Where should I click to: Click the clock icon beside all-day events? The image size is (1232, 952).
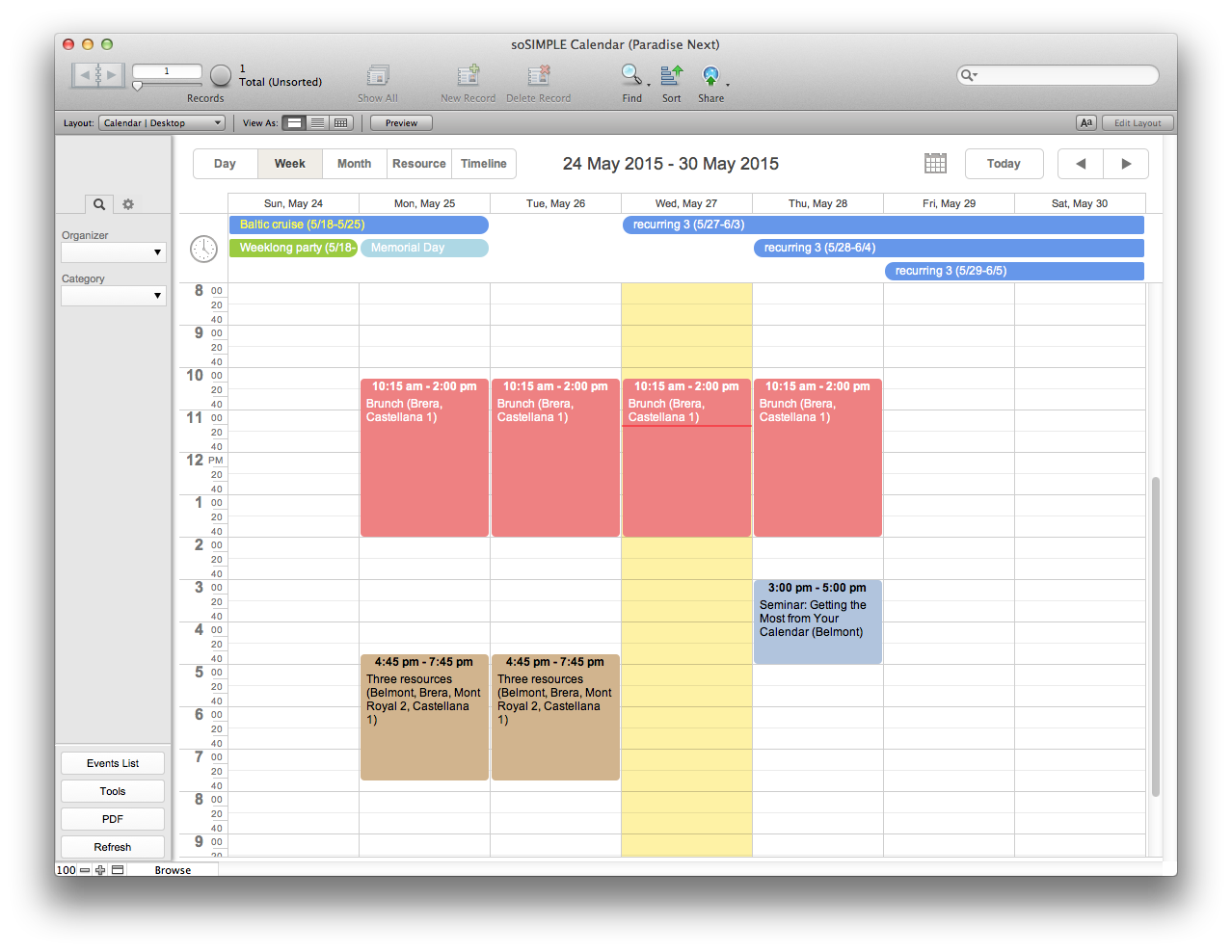pyautogui.click(x=203, y=249)
